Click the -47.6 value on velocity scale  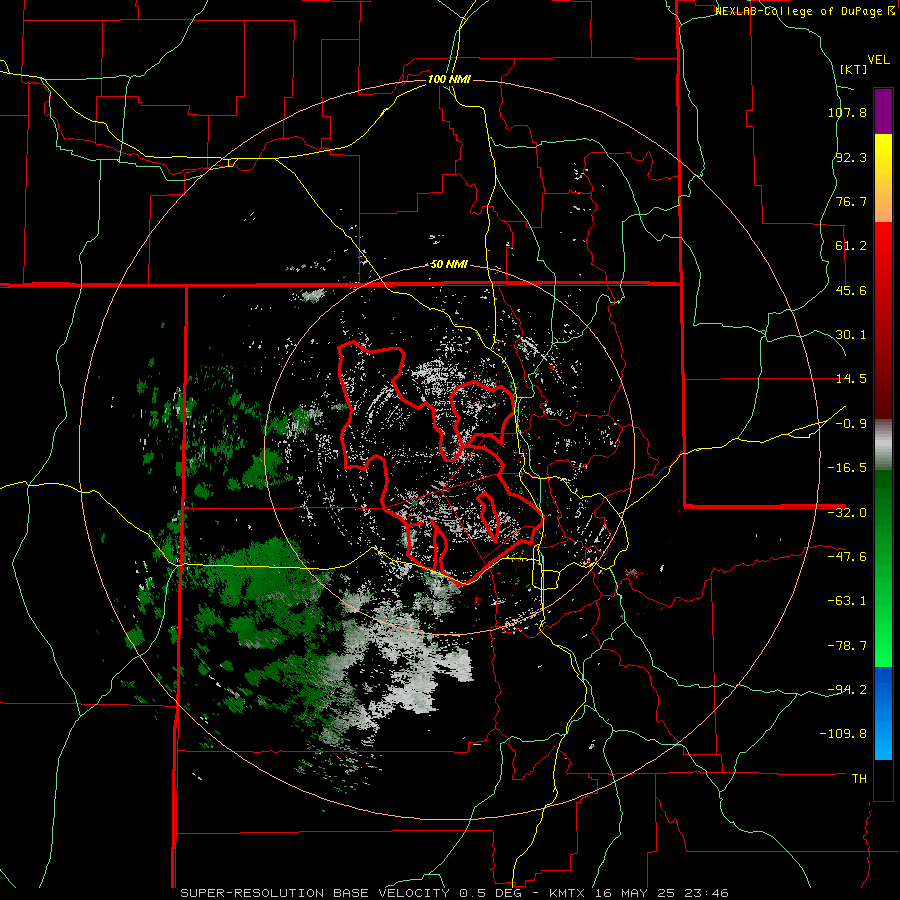(x=847, y=557)
